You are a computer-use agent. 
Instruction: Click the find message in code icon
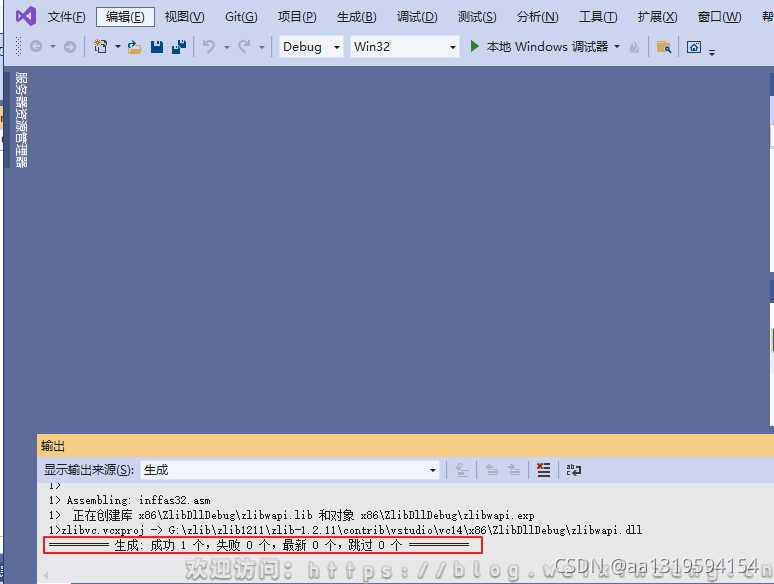(462, 470)
